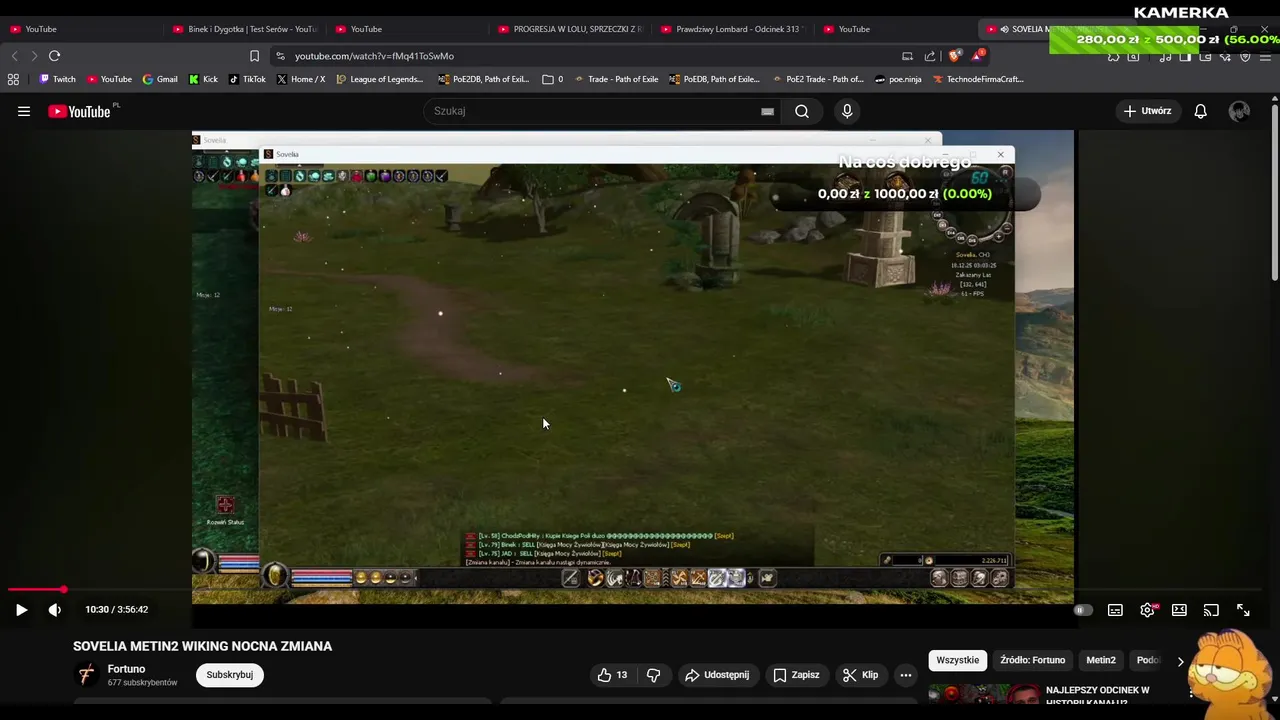The height and width of the screenshot is (720, 1280).
Task: Open the Trade - Path of Exile bookmark
Action: [x=616, y=79]
